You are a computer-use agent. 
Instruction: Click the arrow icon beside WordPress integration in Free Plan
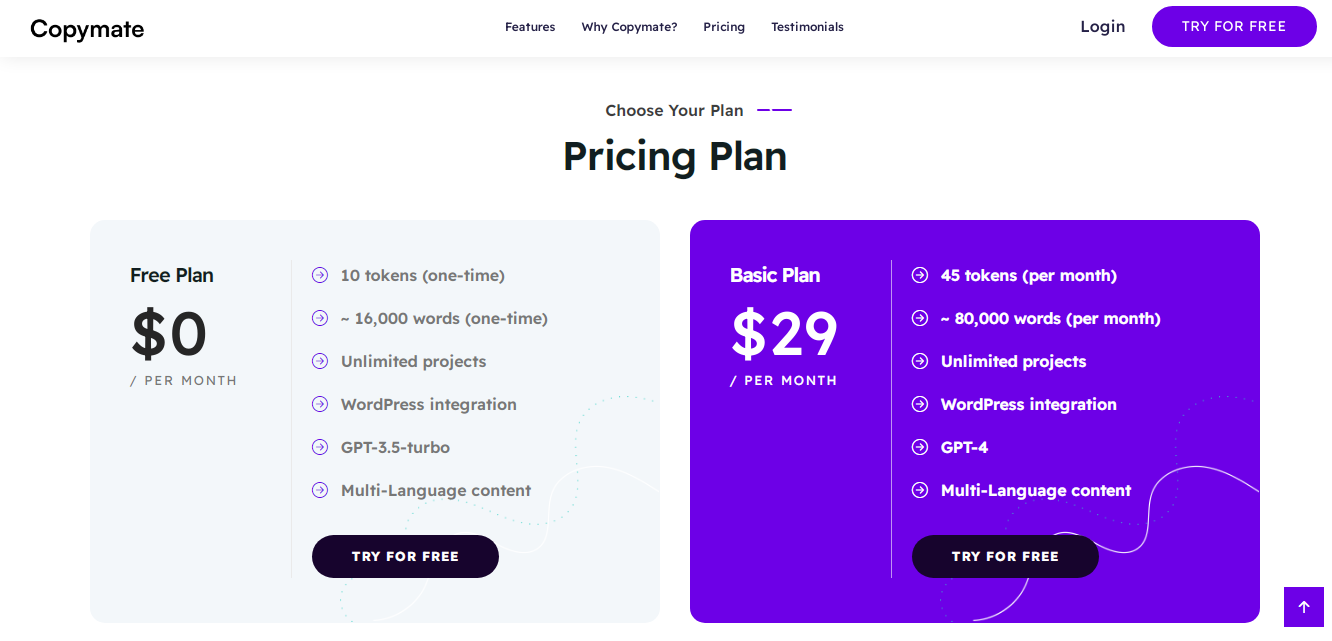pos(320,404)
